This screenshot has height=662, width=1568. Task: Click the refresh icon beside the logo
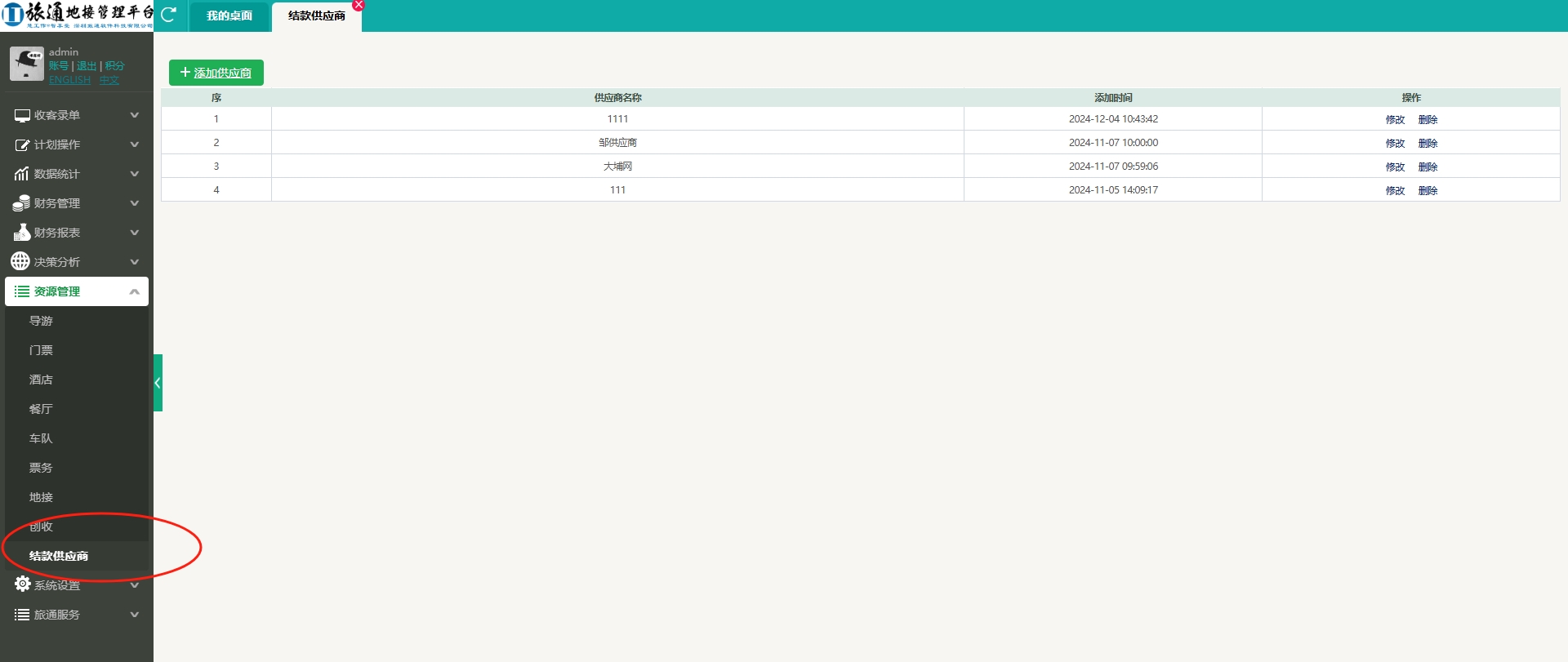169,14
